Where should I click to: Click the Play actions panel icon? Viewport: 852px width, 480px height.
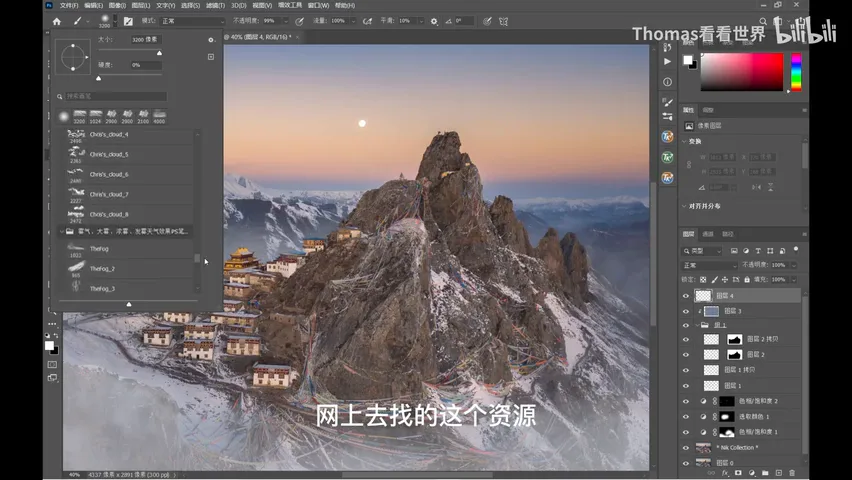coord(667,61)
